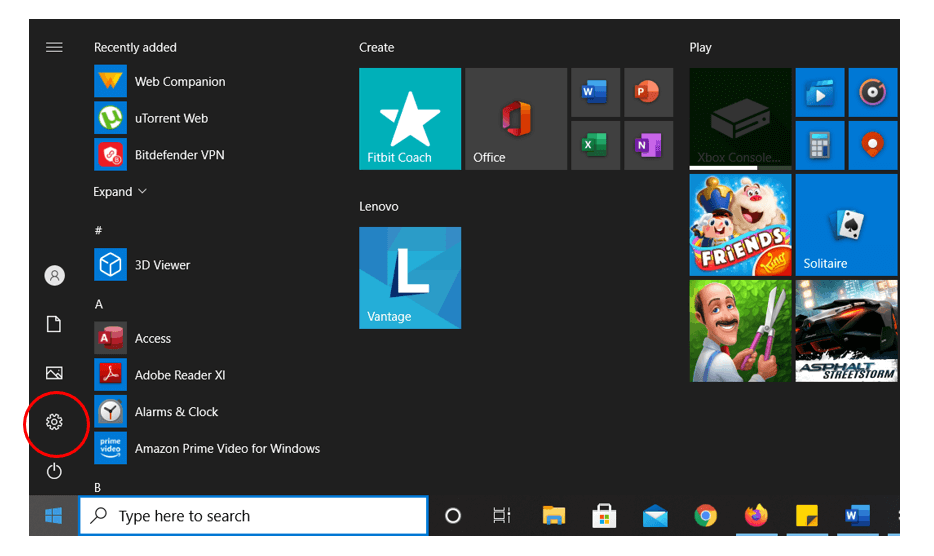The image size is (934, 556).
Task: Open the Documents sidebar icon
Action: [54, 324]
